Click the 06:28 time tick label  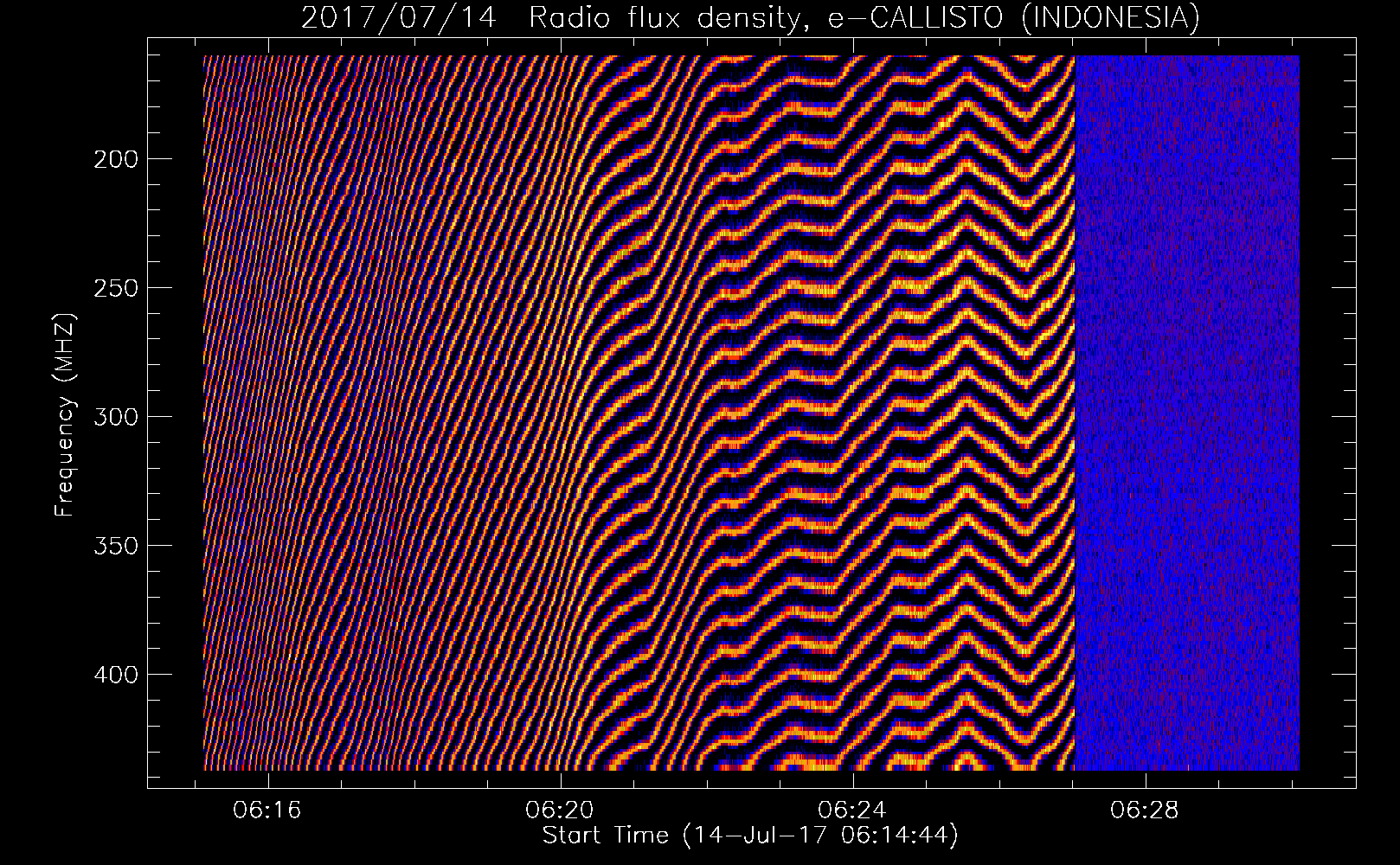[x=1145, y=811]
